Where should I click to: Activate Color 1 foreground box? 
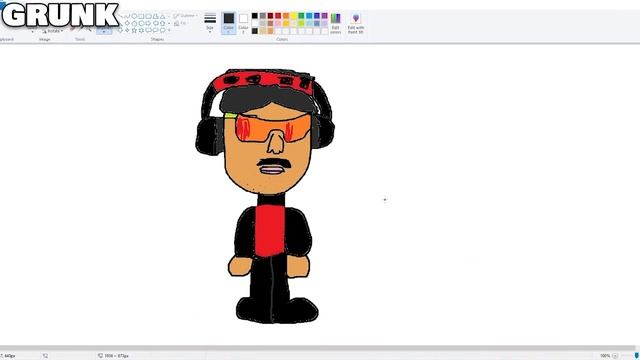tap(229, 23)
